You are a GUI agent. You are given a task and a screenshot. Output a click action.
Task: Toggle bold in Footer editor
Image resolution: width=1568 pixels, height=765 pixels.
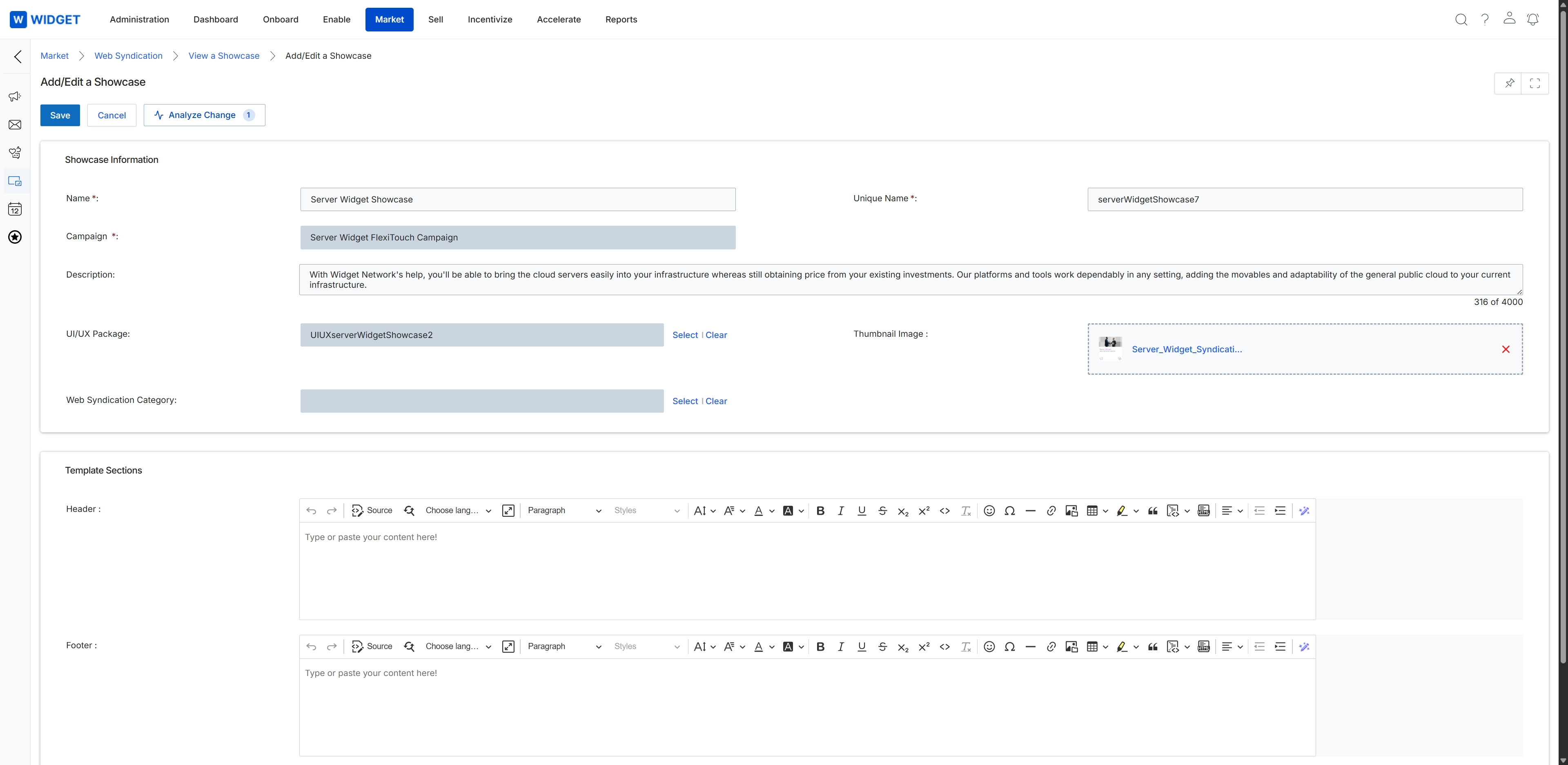point(820,646)
